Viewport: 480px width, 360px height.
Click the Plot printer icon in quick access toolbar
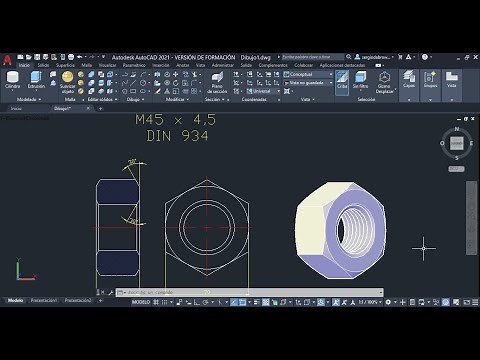point(71,57)
